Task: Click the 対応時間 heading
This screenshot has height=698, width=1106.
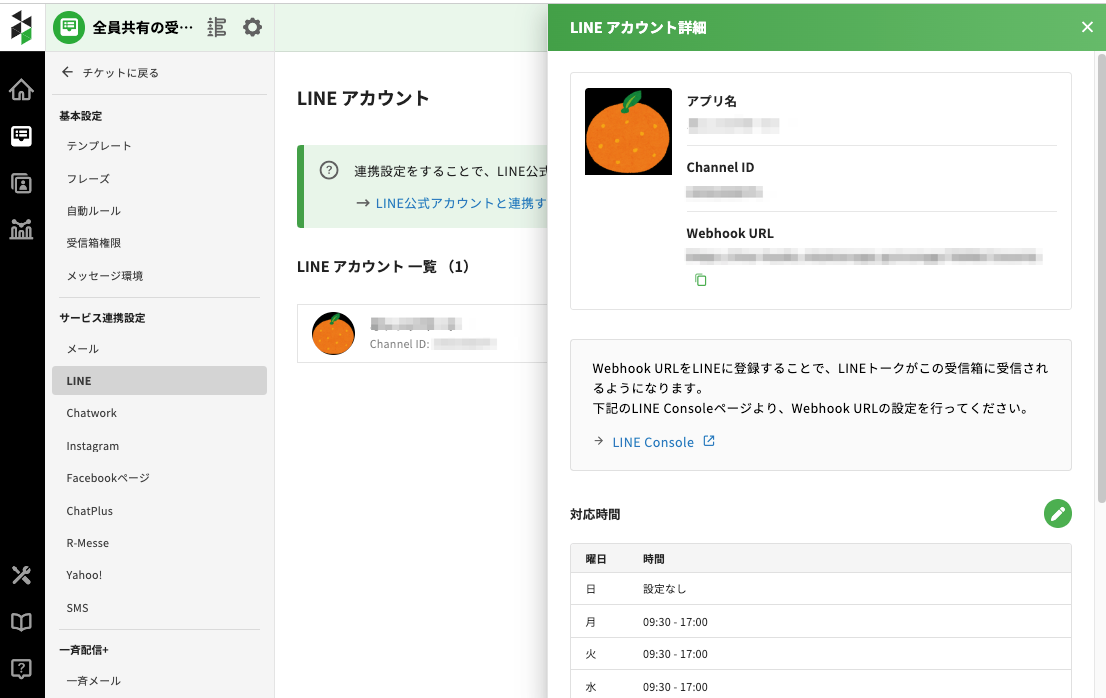Action: (x=595, y=515)
